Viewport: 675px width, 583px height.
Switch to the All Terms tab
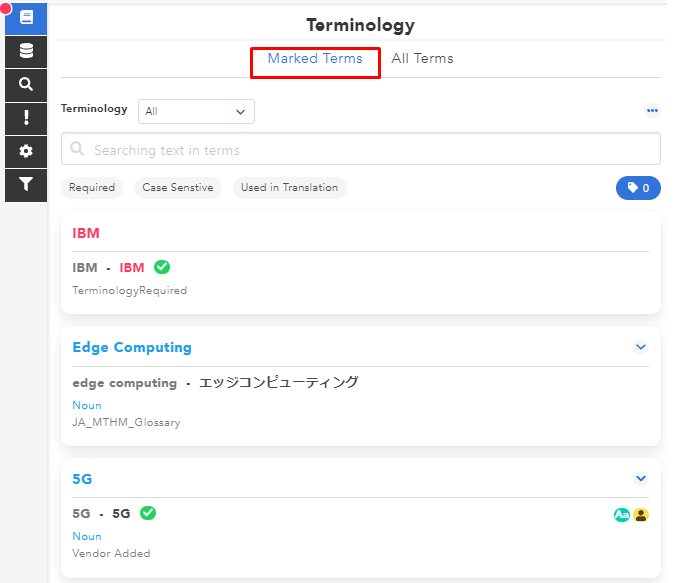[x=422, y=59]
